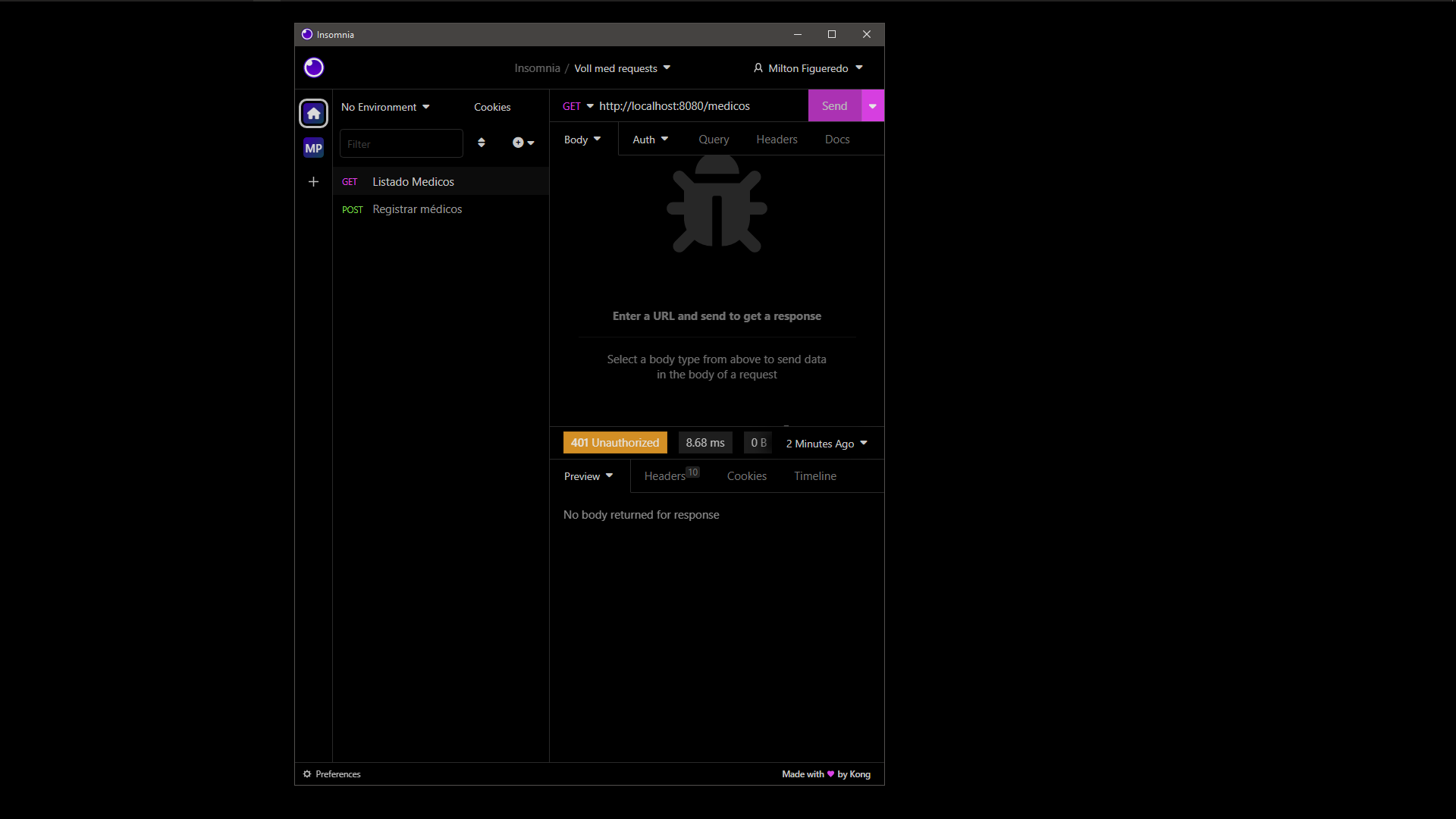This screenshot has width=1456, height=819.
Task: Click the Insomnia breadcrumb link
Action: click(537, 68)
